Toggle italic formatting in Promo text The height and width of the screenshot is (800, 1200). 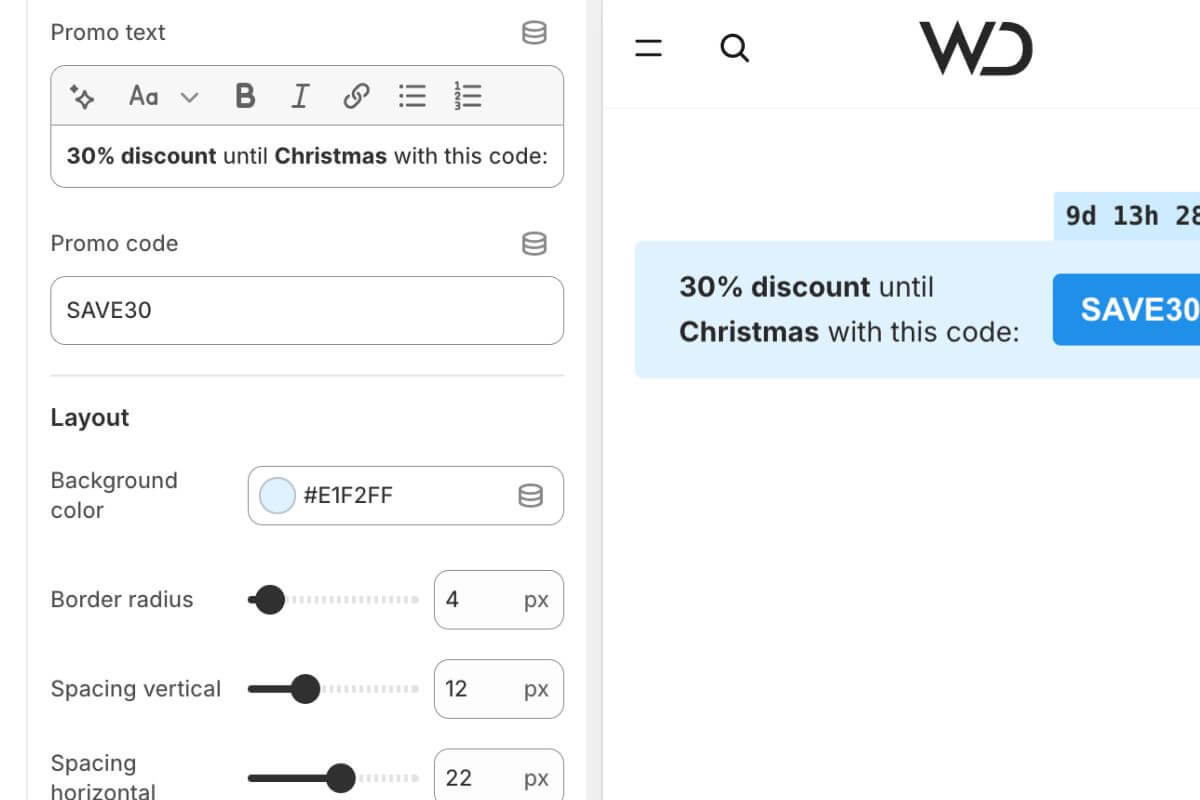pyautogui.click(x=299, y=96)
